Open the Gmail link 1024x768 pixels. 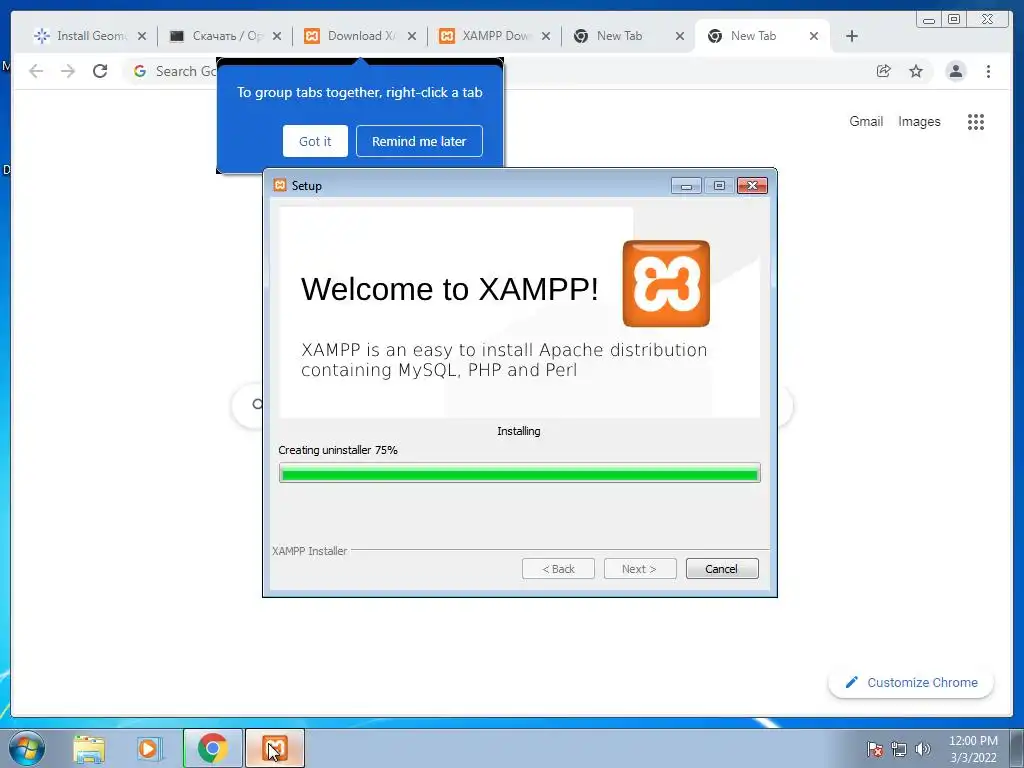(x=866, y=121)
